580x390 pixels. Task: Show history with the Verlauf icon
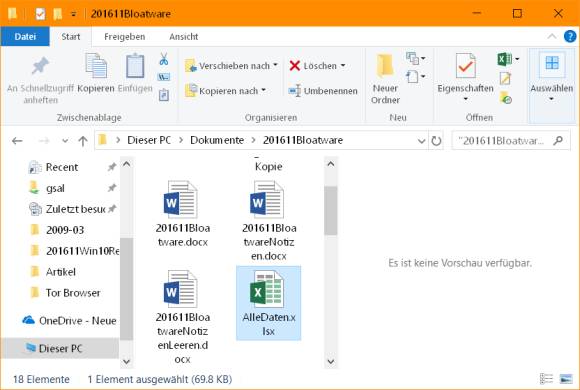pos(505,98)
